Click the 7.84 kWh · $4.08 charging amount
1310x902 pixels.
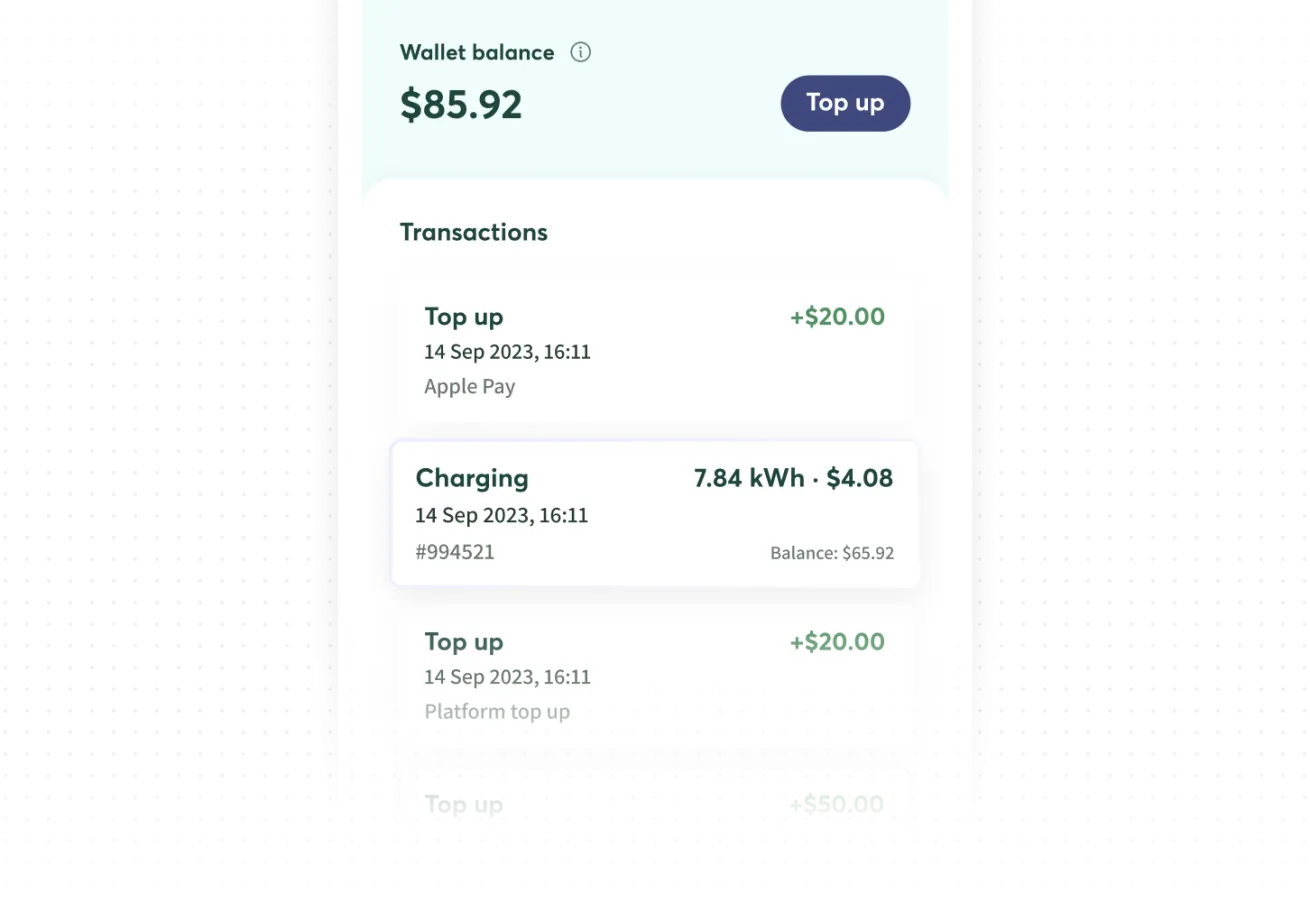click(x=793, y=478)
